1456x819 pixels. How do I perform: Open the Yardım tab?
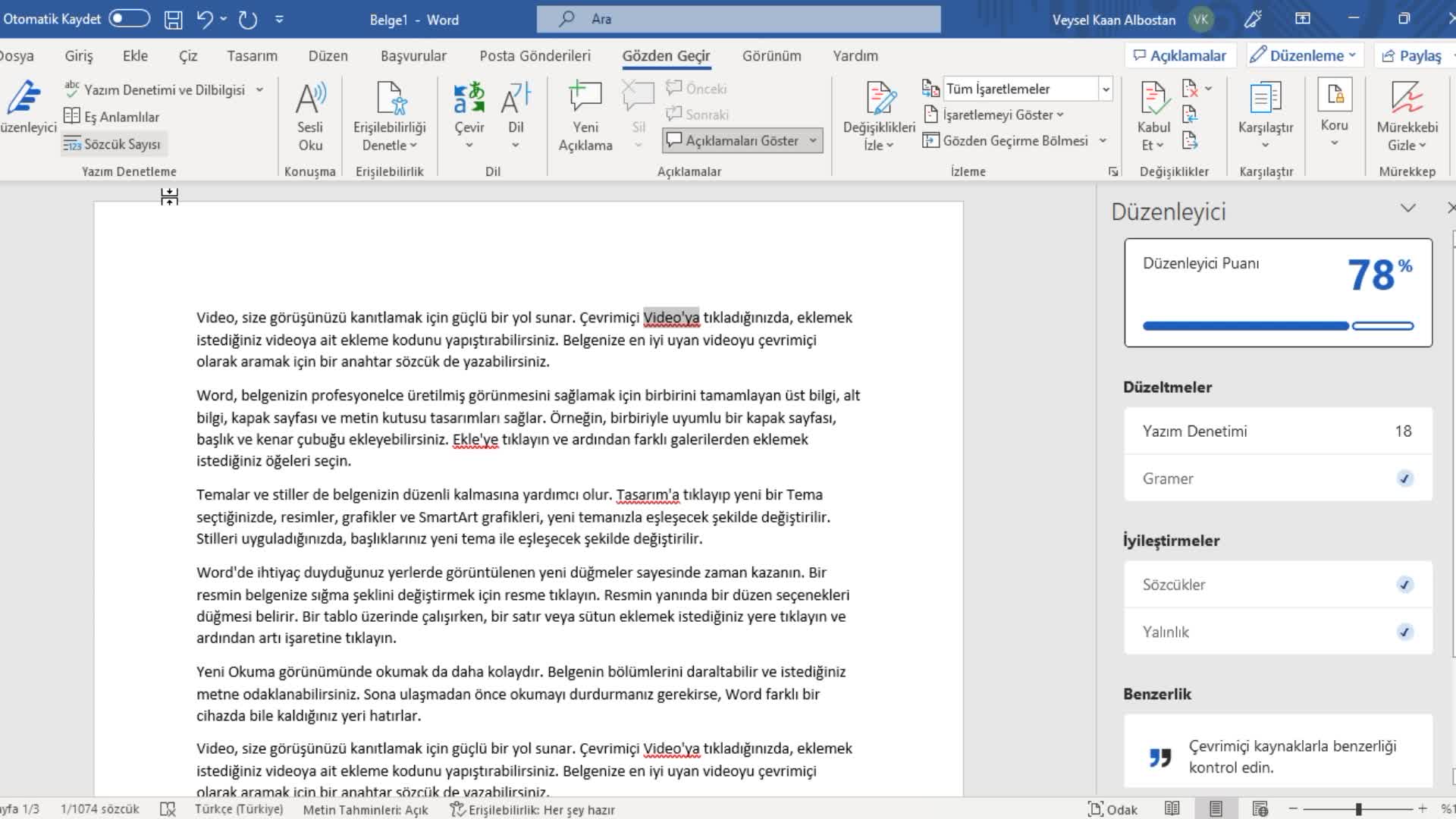point(855,55)
